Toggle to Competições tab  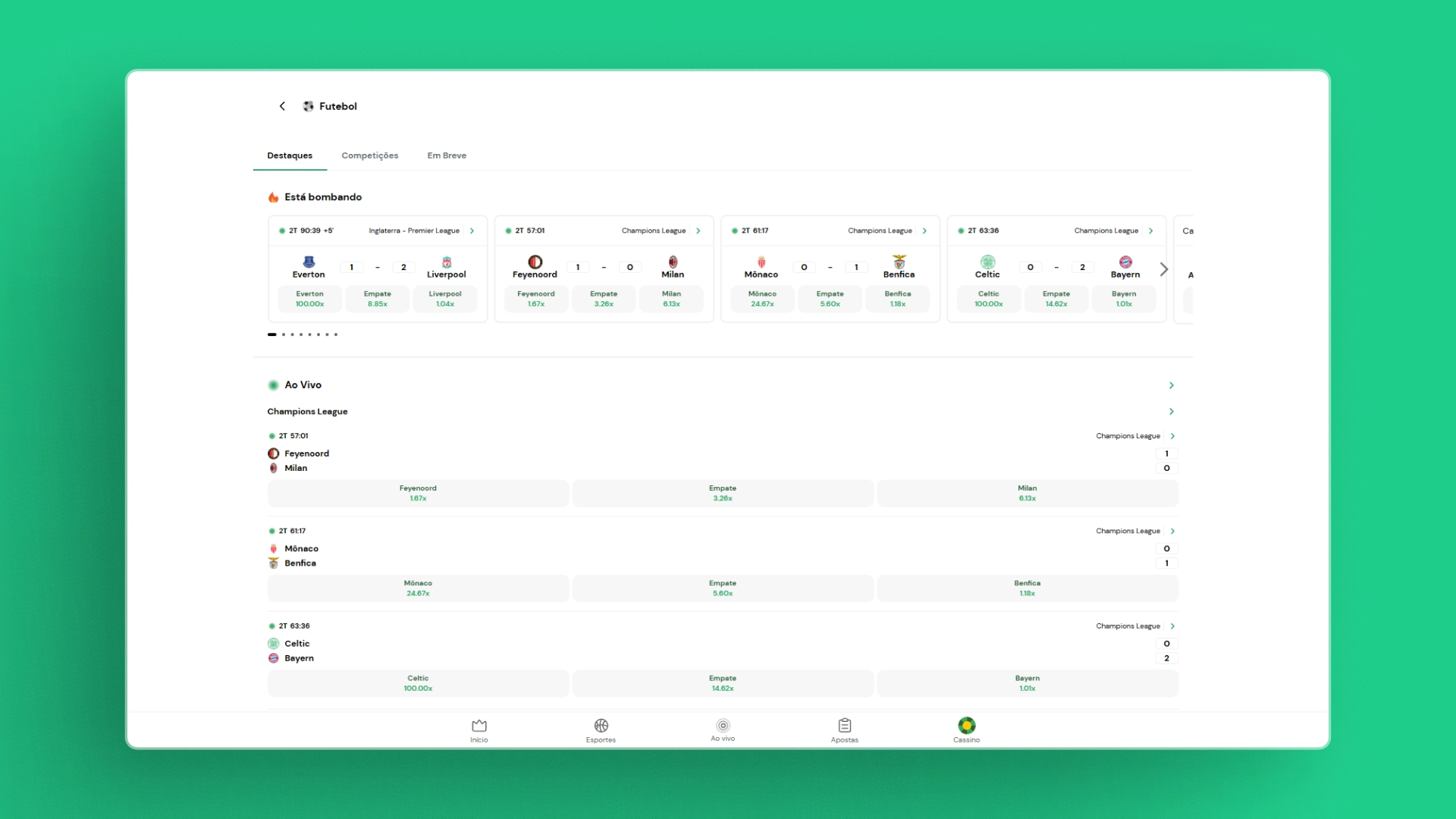pos(370,155)
